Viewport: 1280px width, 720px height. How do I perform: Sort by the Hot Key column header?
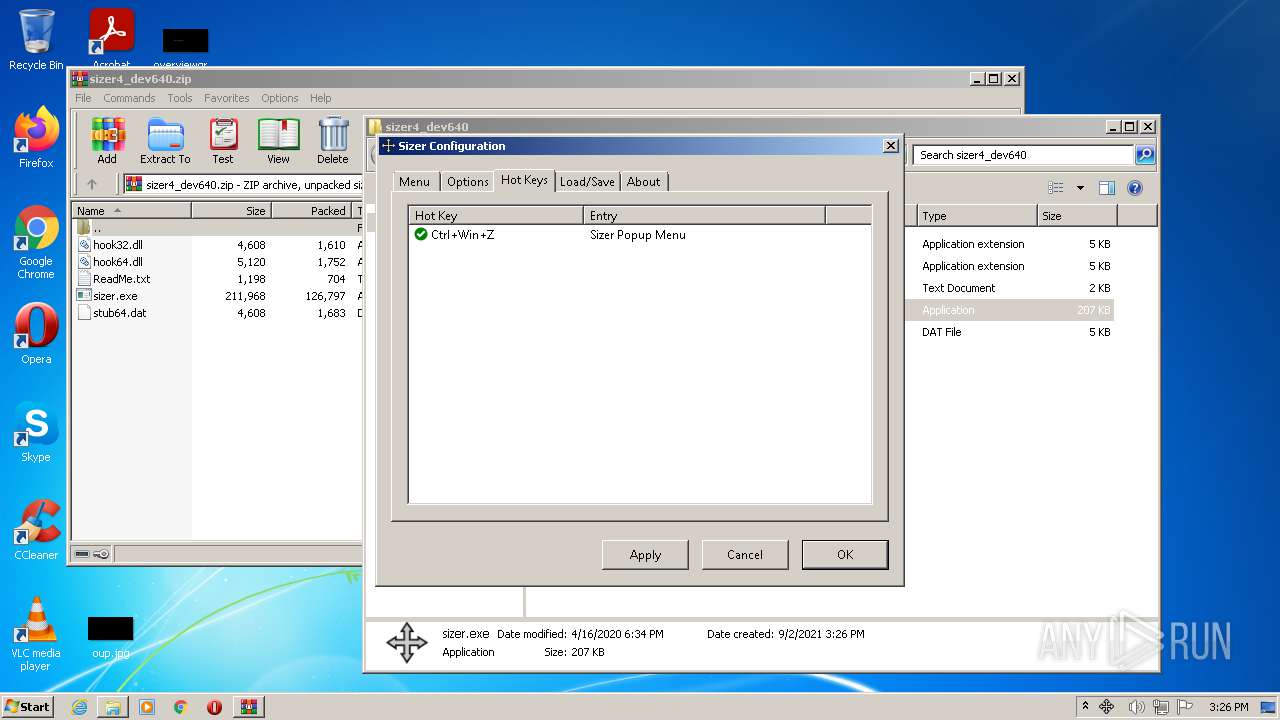496,215
